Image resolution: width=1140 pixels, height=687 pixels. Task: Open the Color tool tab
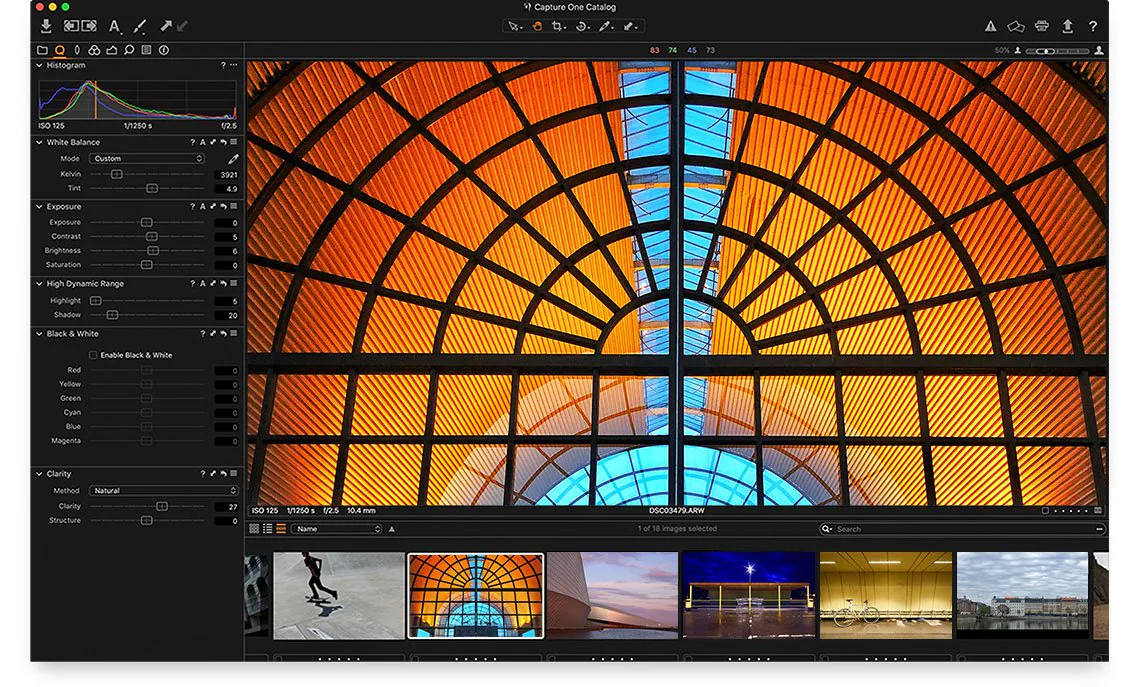[x=94, y=50]
